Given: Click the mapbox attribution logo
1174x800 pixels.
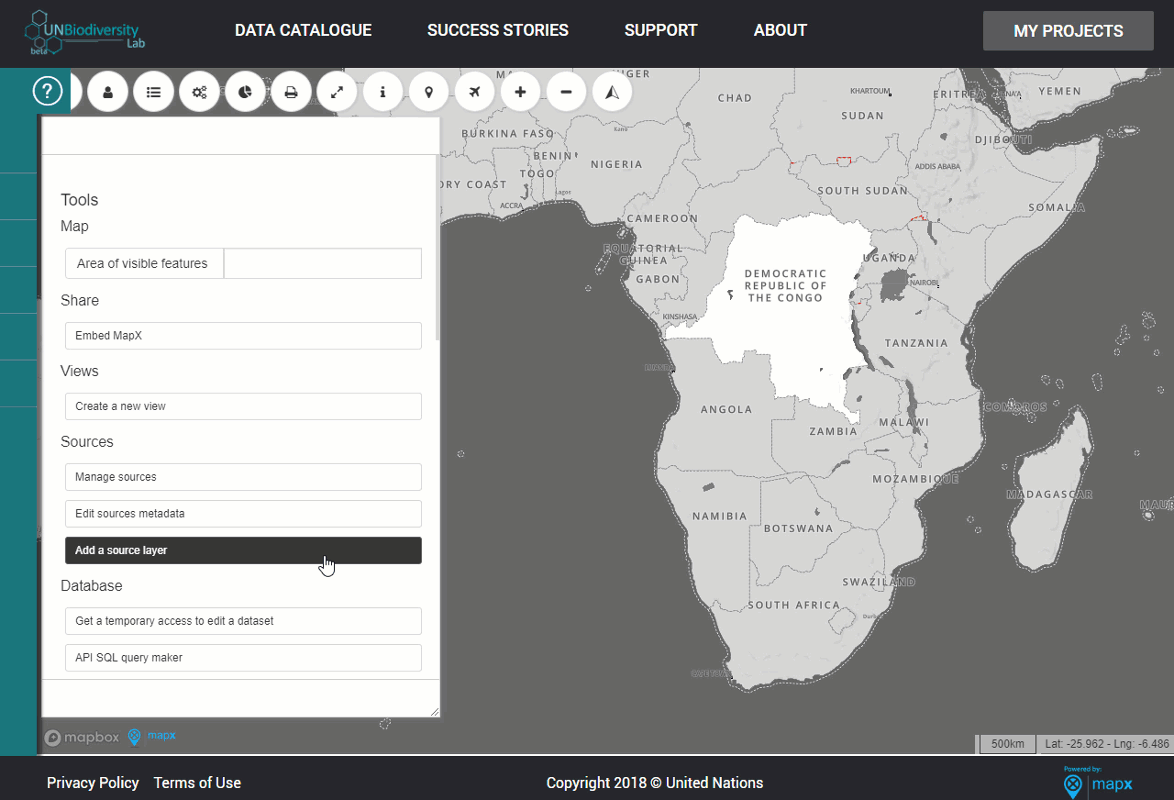Looking at the screenshot, I should coord(82,738).
